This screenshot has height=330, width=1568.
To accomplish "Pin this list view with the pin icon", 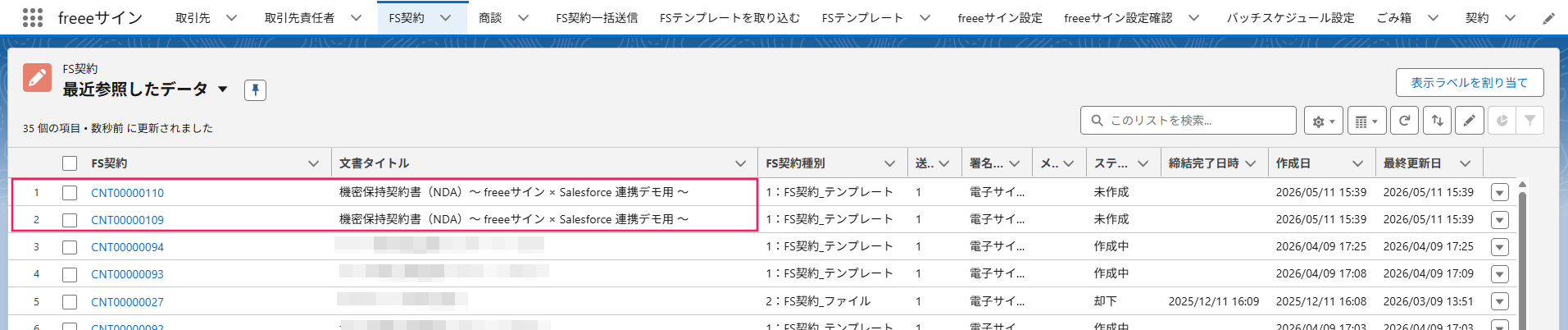I will (x=255, y=89).
